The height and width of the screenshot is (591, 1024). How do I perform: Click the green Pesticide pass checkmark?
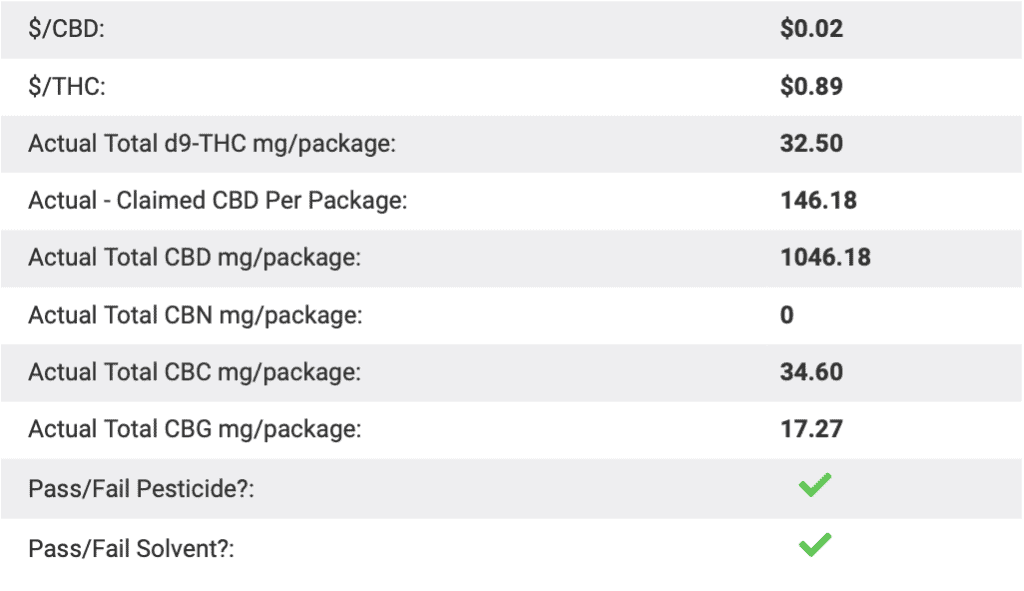coord(815,487)
